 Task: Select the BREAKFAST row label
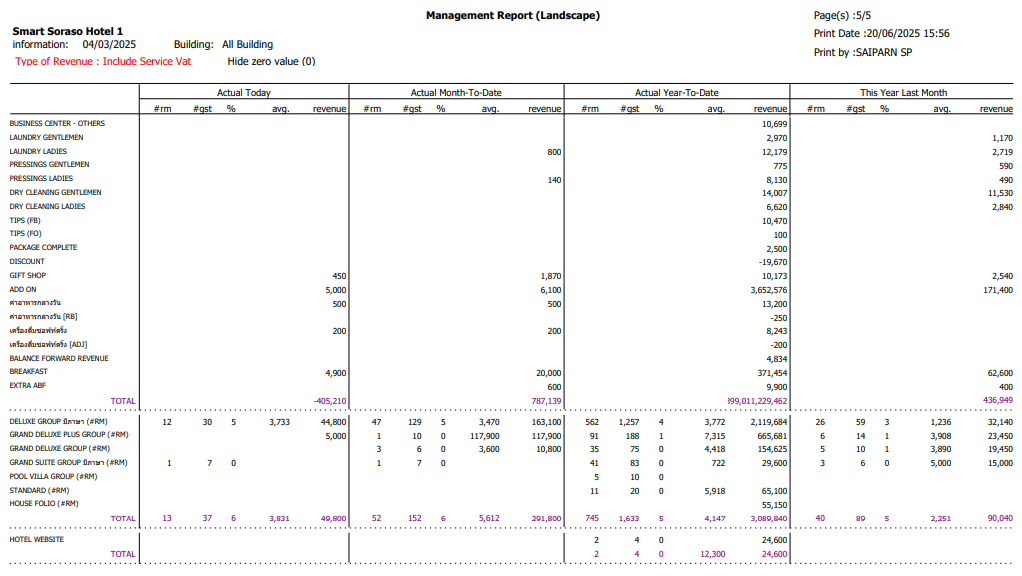pyautogui.click(x=28, y=372)
